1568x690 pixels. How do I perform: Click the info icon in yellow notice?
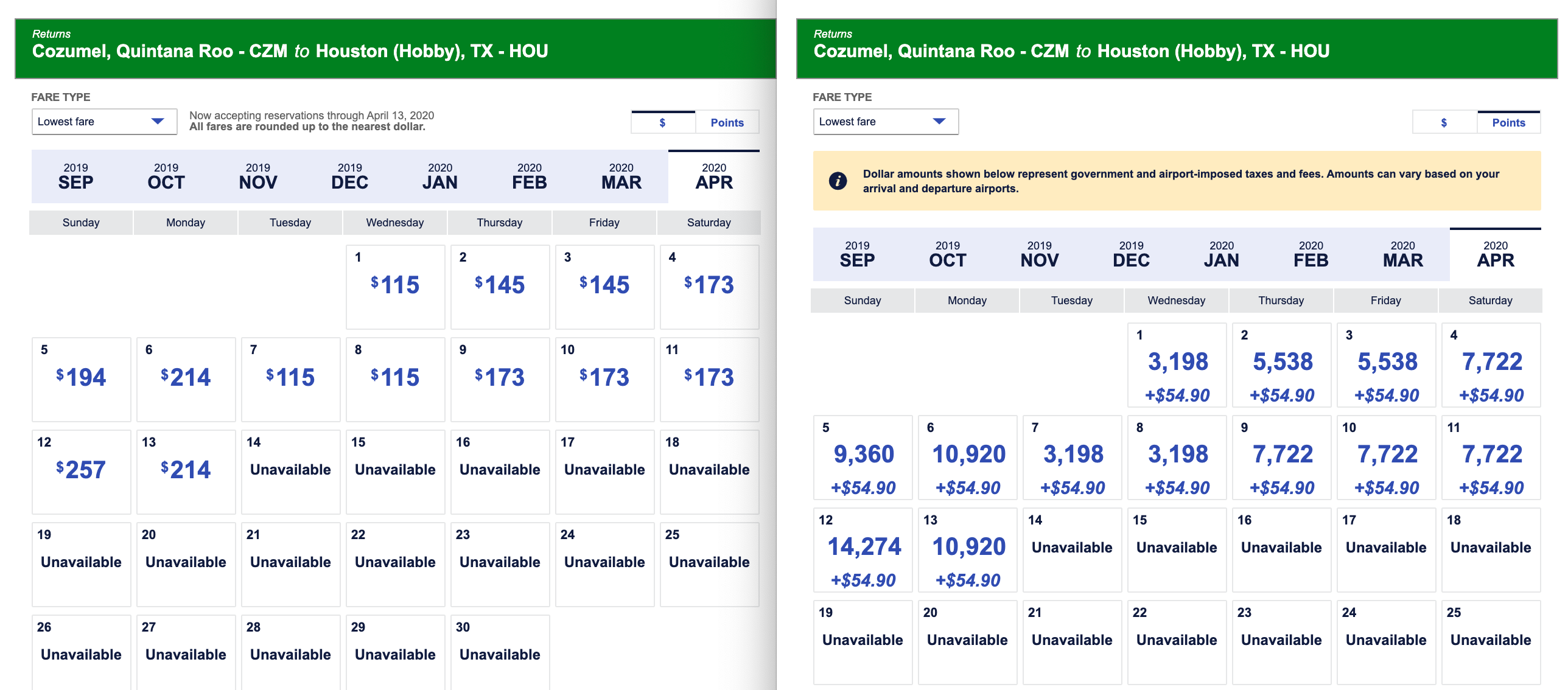point(838,181)
